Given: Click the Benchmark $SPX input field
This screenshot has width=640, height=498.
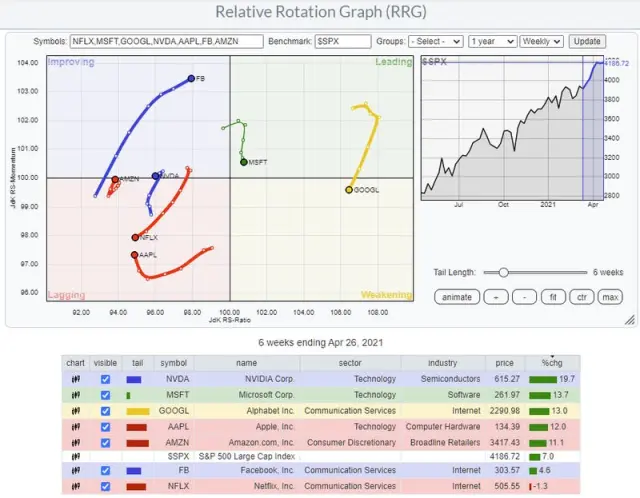Looking at the screenshot, I should 342,42.
